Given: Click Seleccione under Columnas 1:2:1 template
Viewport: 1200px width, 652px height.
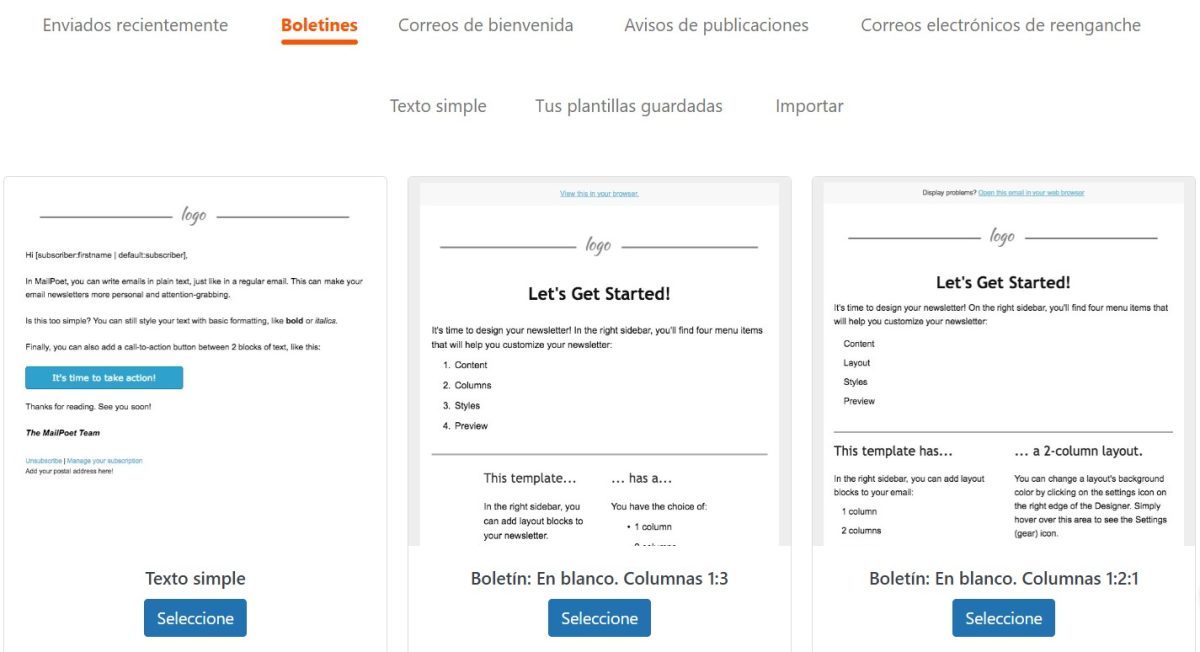Looking at the screenshot, I should pos(1003,618).
